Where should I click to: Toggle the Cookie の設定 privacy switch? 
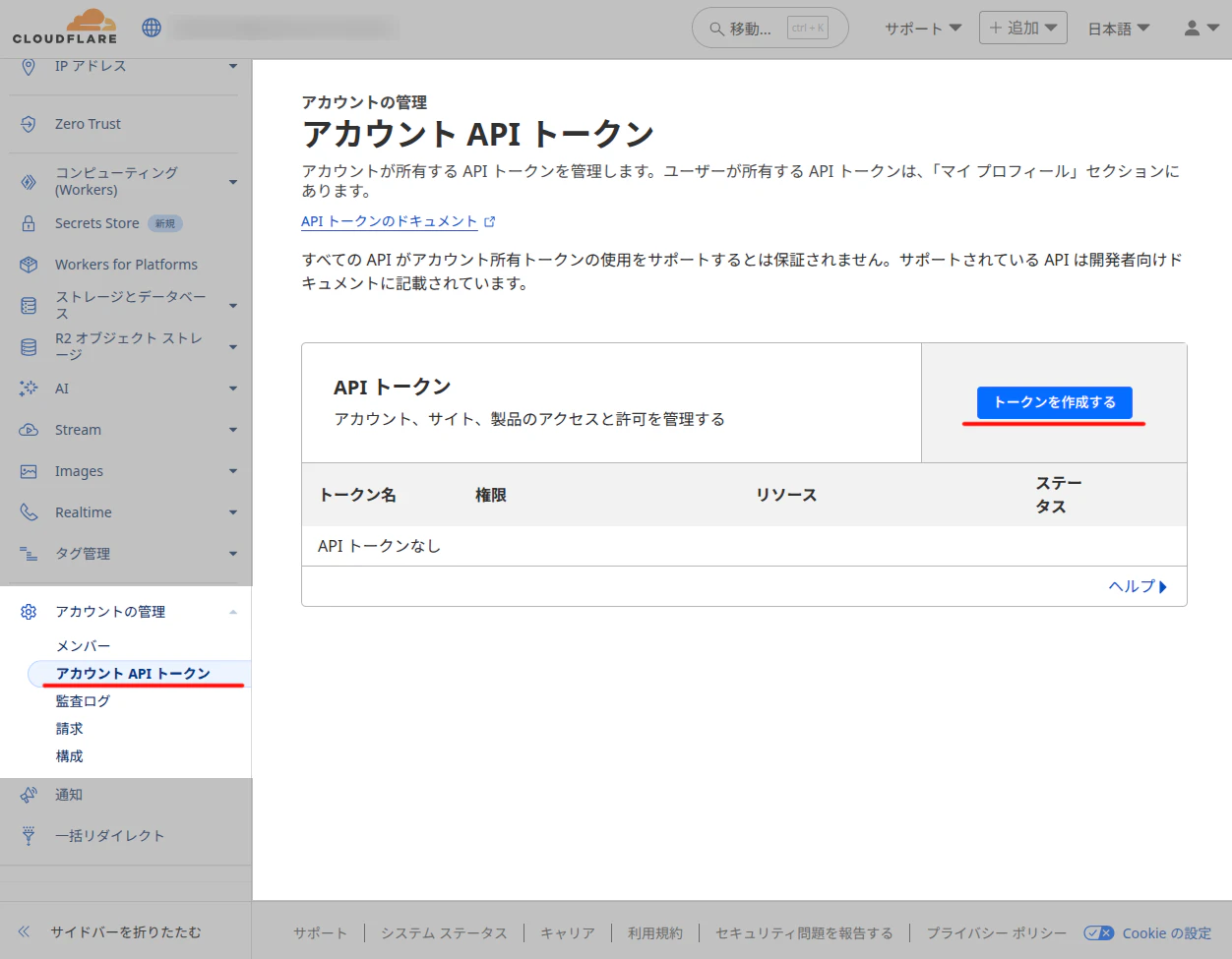[x=1098, y=932]
